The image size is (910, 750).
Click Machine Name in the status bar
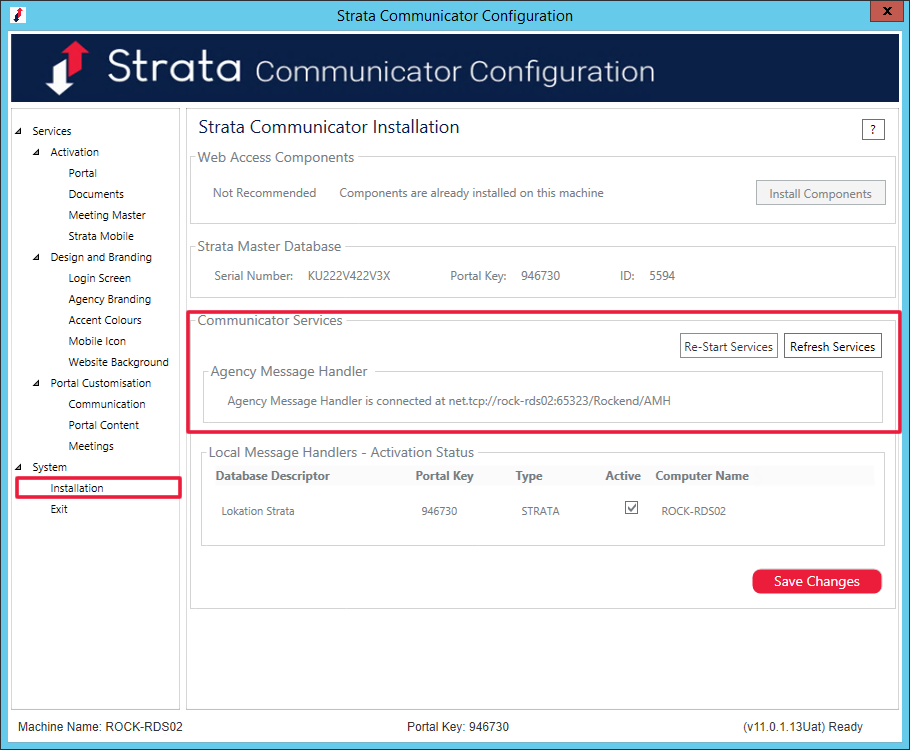(100, 727)
